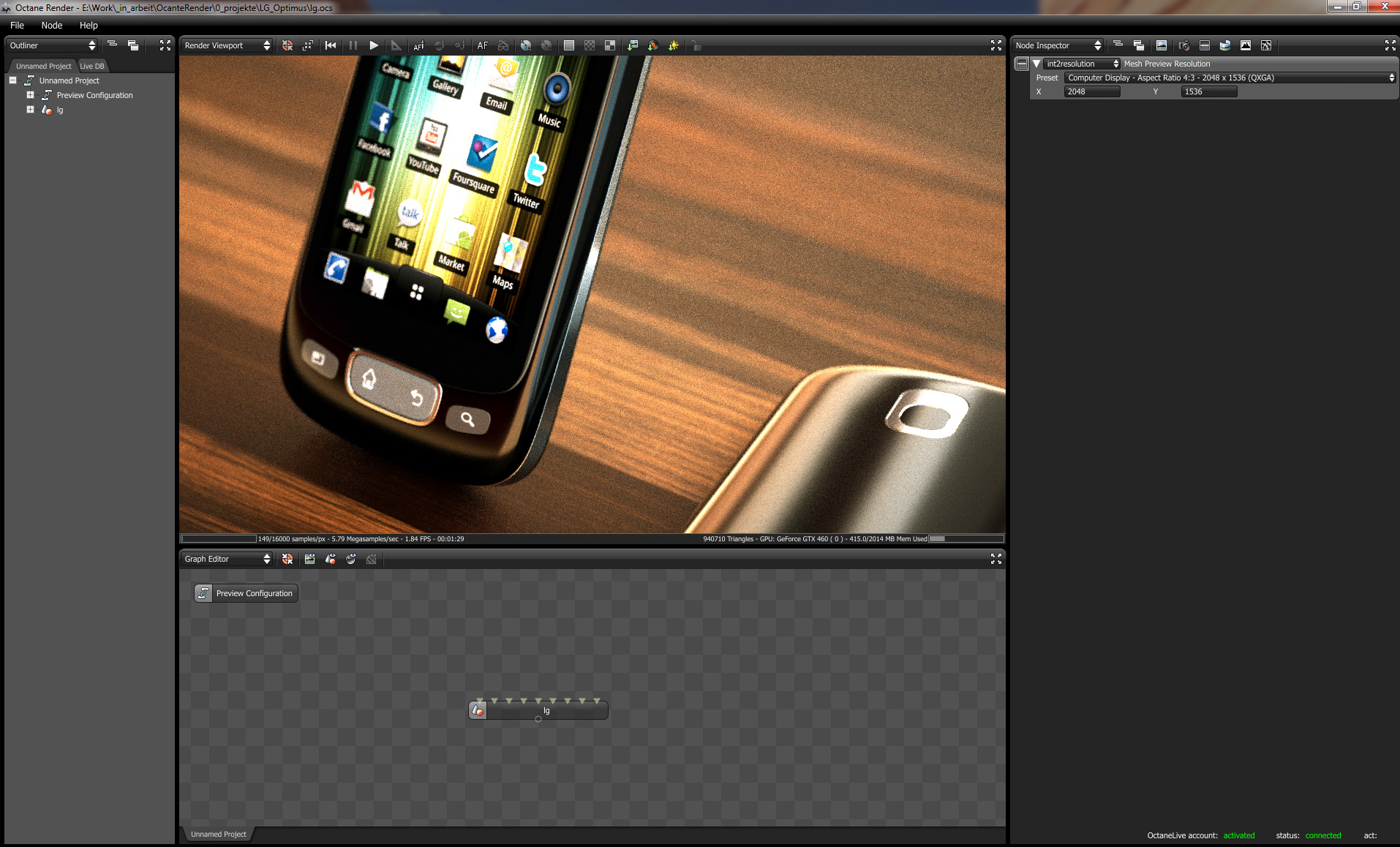Click the camera icon in Node Inspector

(1184, 45)
